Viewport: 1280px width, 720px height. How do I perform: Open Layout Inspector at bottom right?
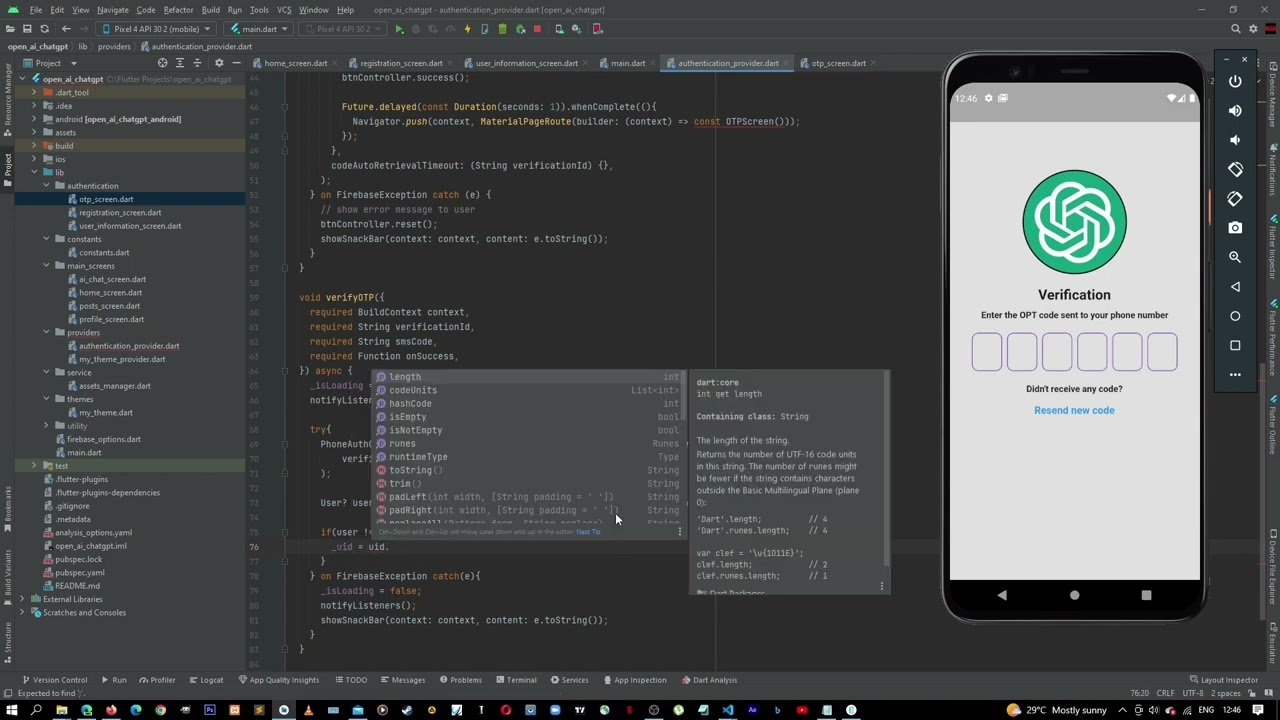point(1224,680)
